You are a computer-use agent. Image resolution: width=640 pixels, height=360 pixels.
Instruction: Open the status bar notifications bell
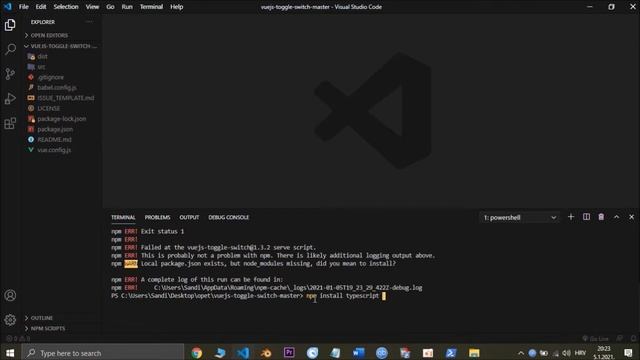click(633, 338)
